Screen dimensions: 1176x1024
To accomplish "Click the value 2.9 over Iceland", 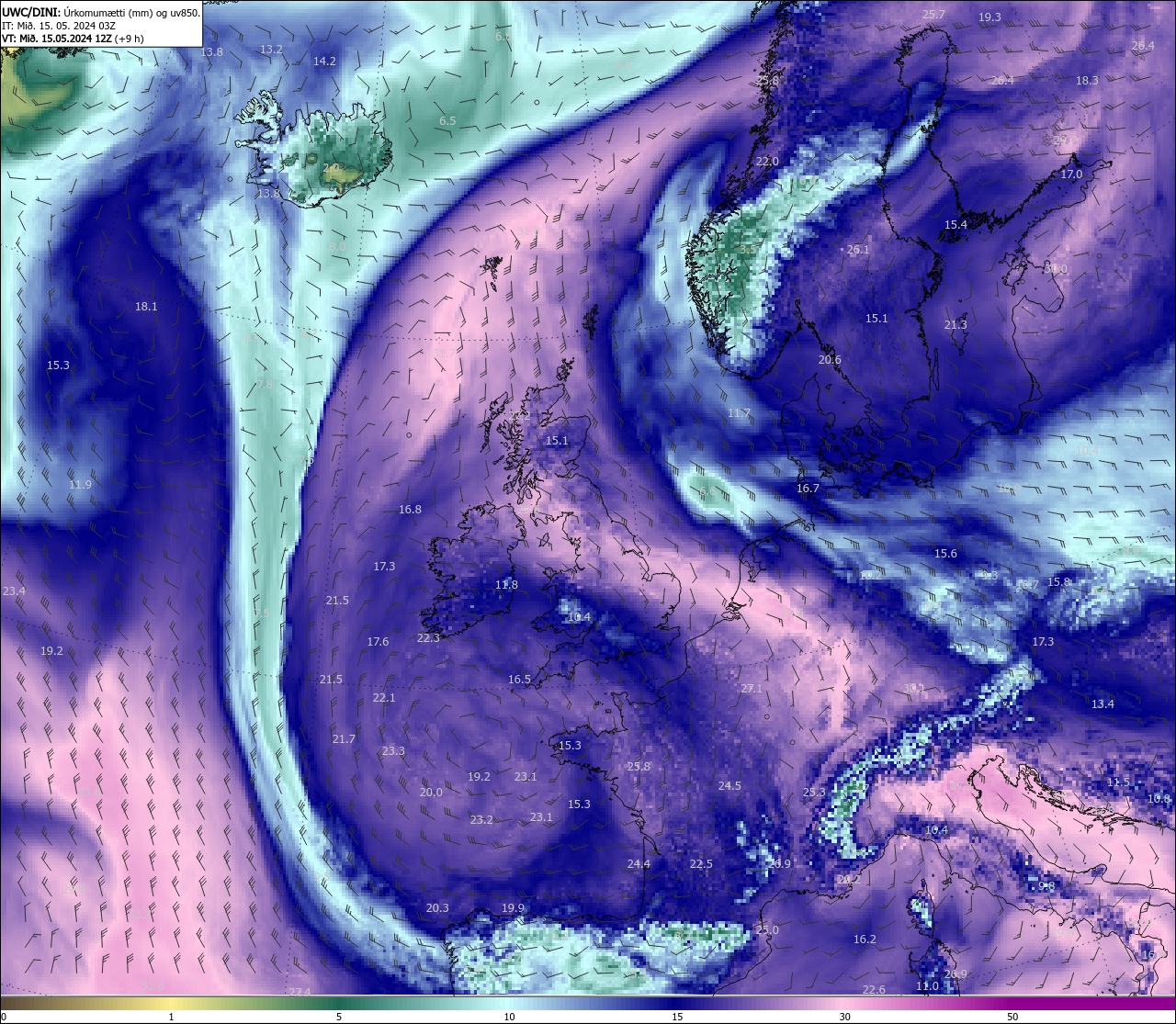I will click(x=331, y=168).
